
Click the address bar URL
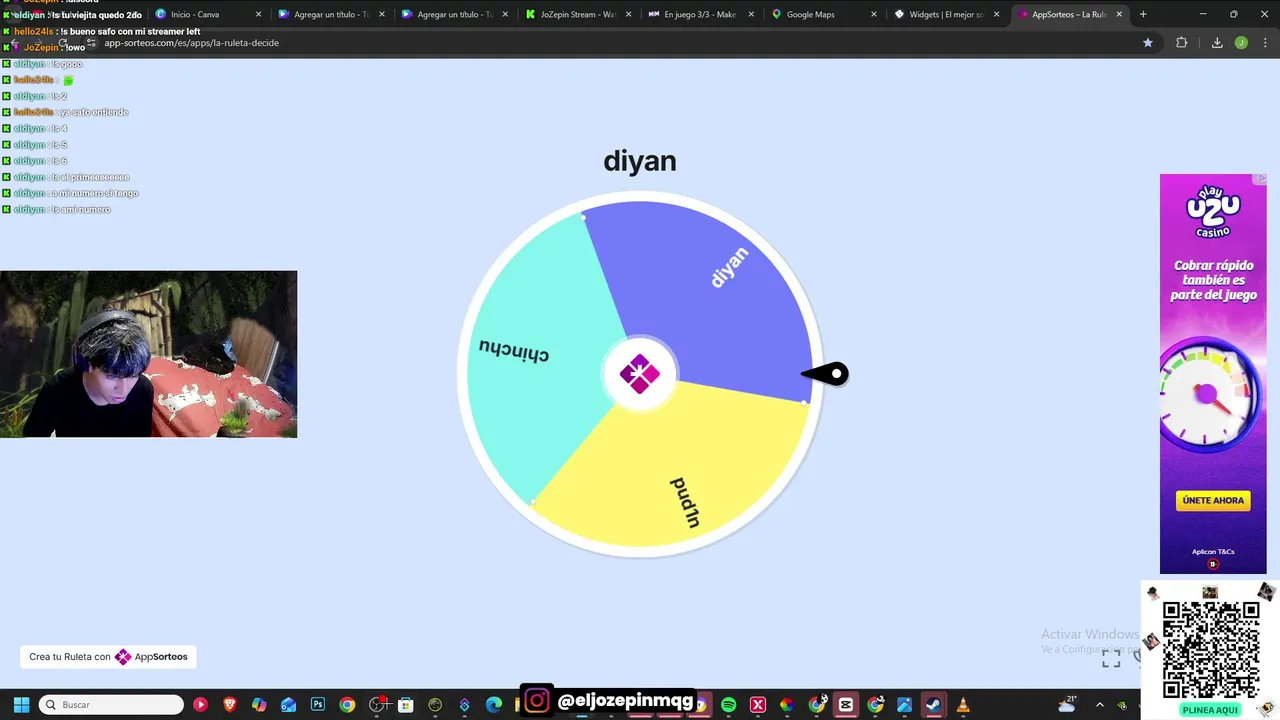coord(191,43)
